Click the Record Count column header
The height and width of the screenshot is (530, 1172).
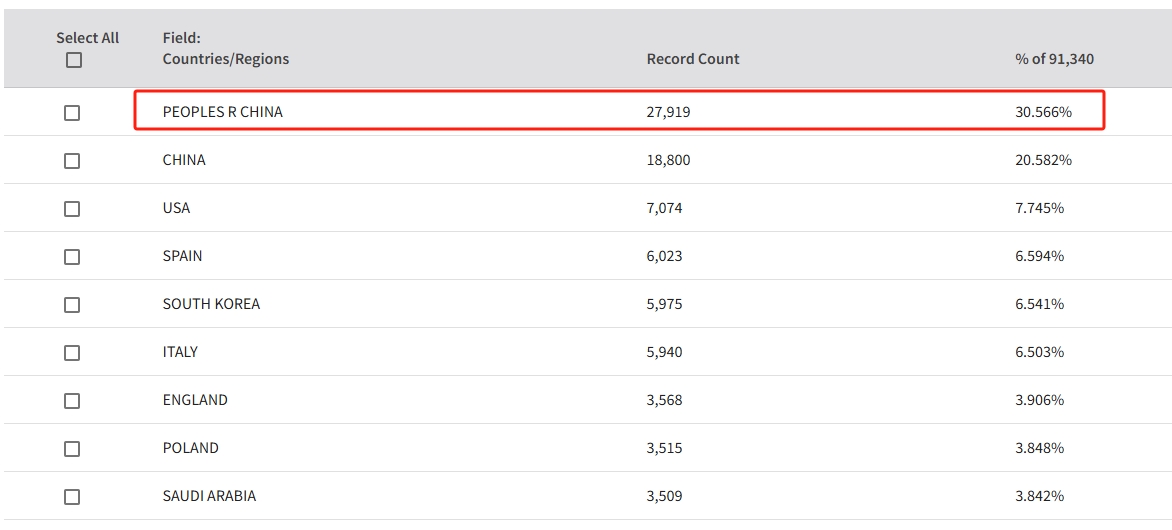click(x=693, y=59)
